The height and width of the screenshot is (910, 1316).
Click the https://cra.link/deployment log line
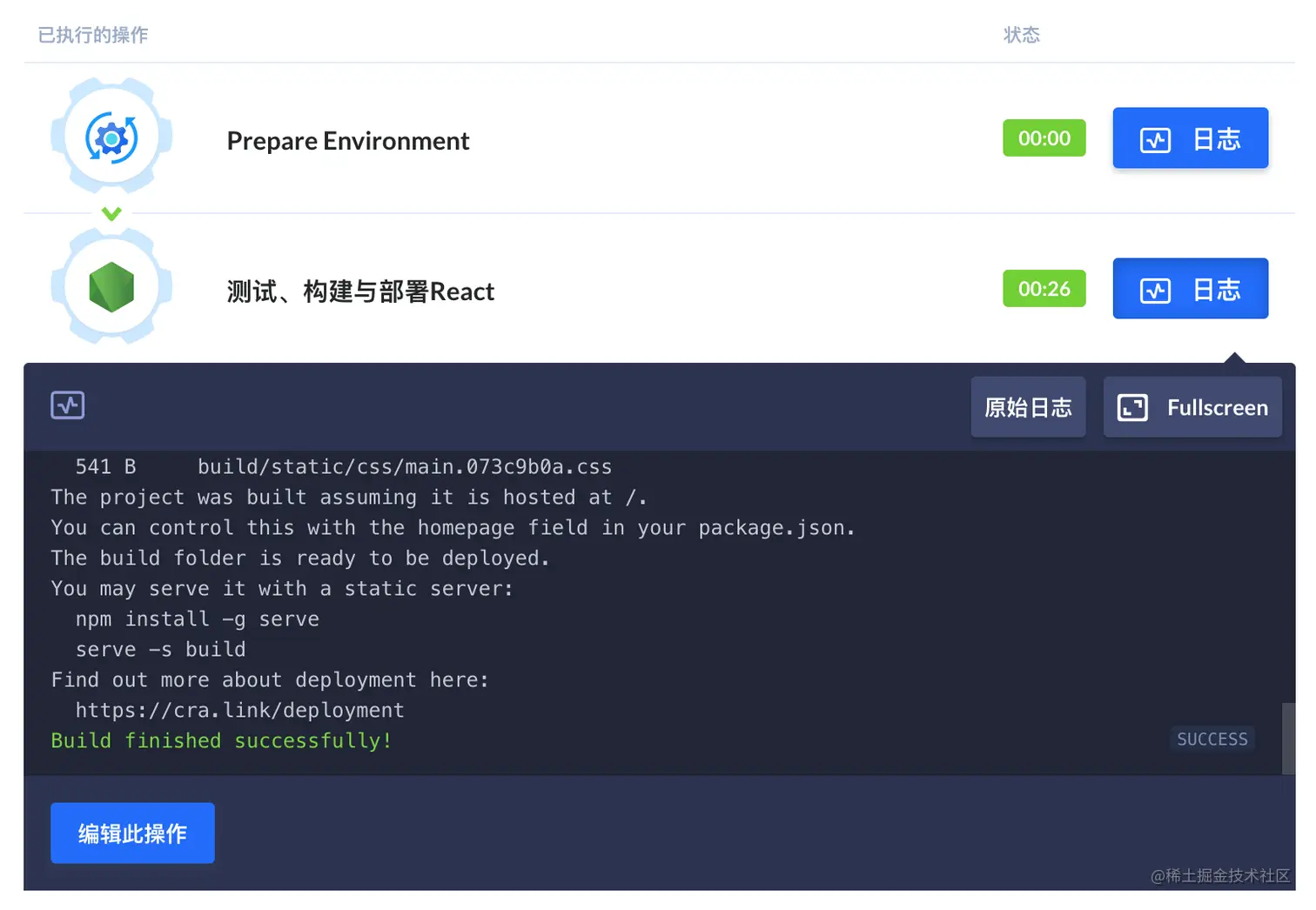(240, 711)
